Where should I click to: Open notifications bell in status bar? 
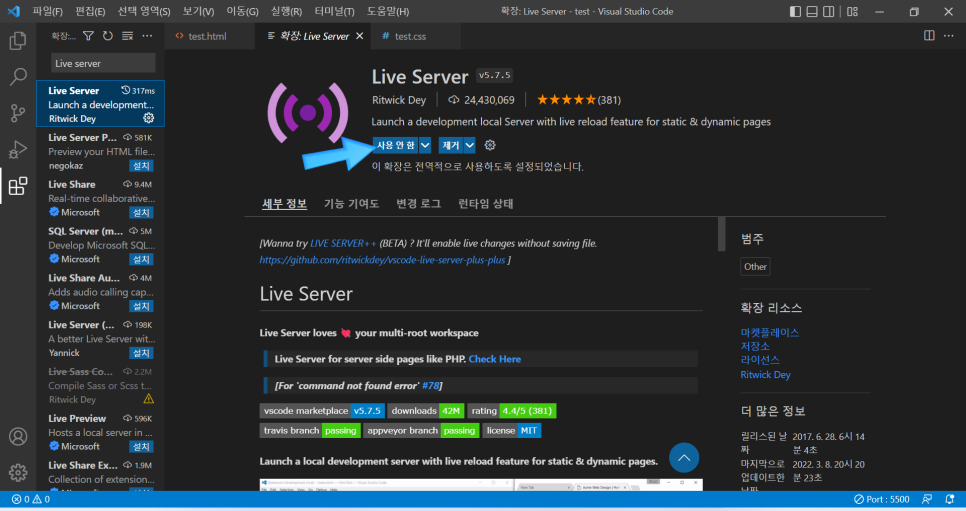[x=949, y=499]
